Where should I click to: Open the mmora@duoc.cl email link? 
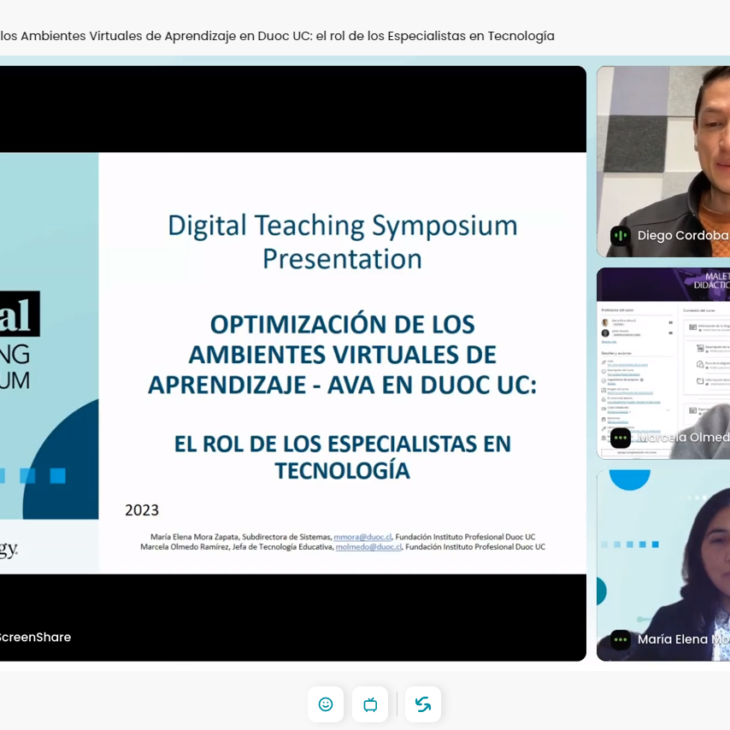point(362,537)
